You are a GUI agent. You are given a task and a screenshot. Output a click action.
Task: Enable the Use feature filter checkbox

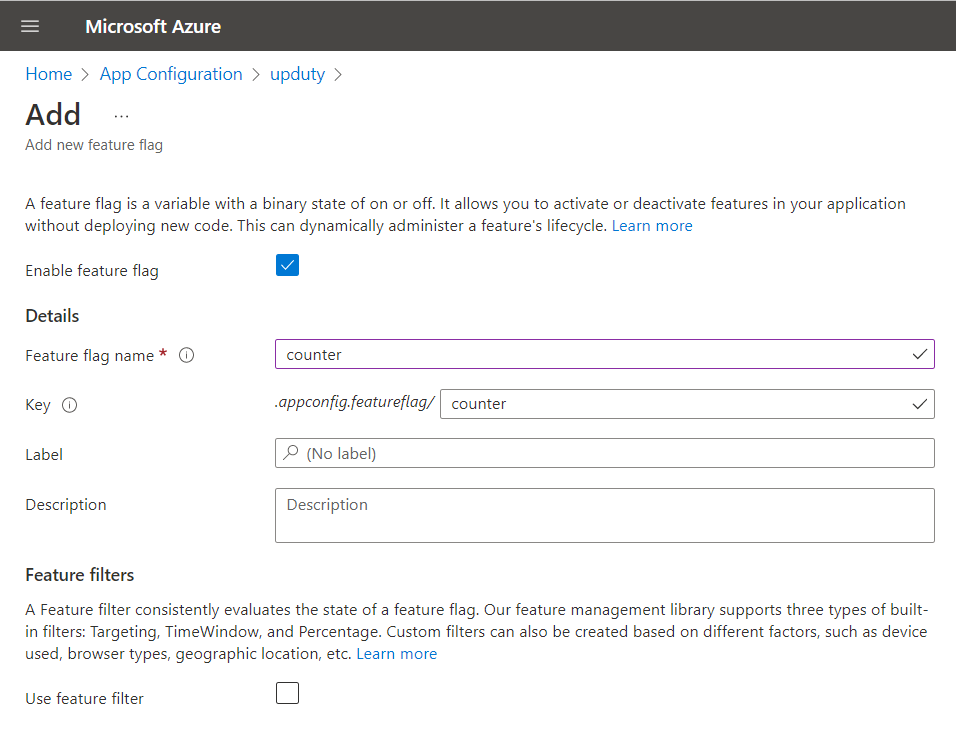click(x=287, y=693)
